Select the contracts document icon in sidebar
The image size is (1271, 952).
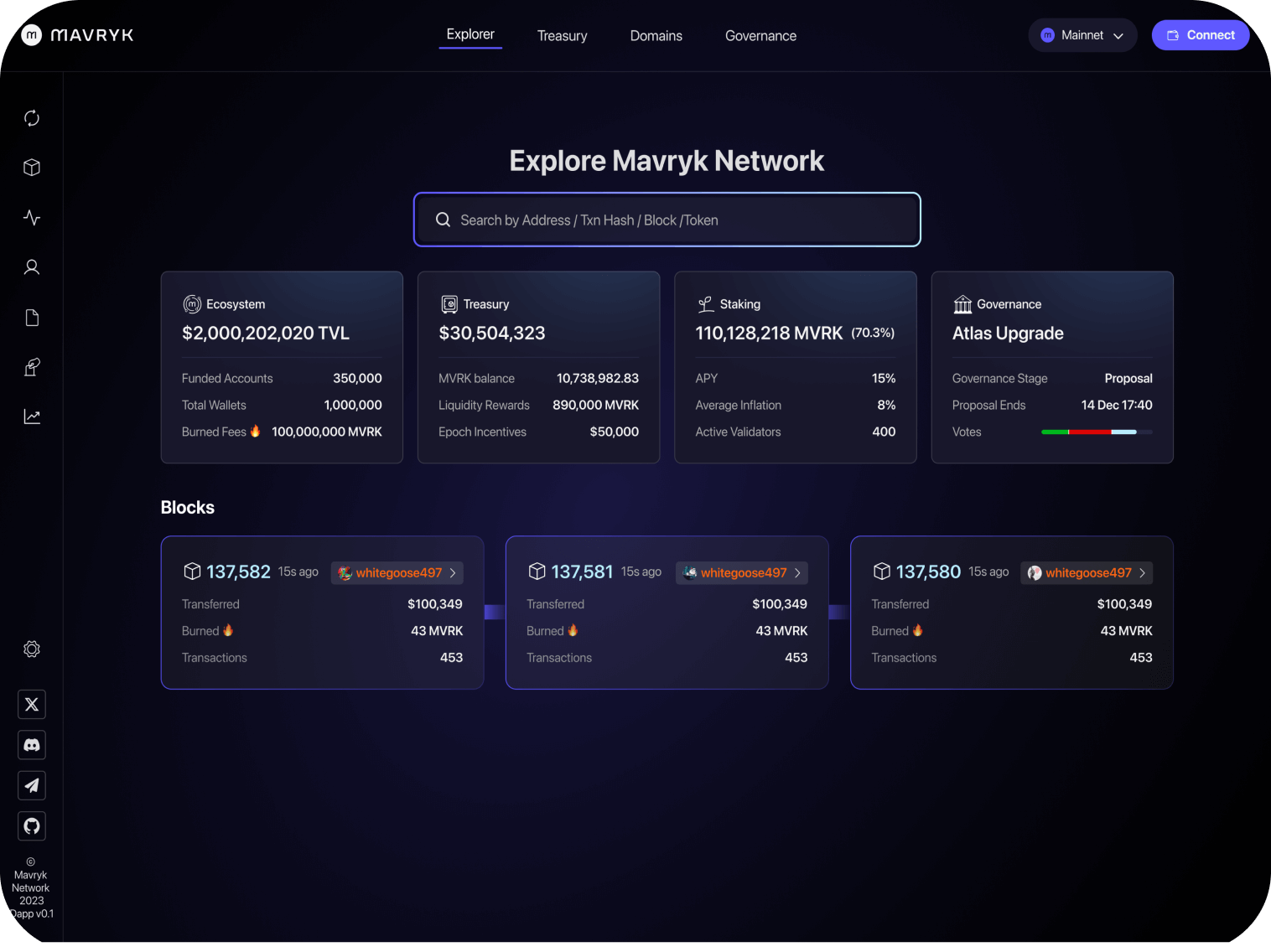pos(31,317)
